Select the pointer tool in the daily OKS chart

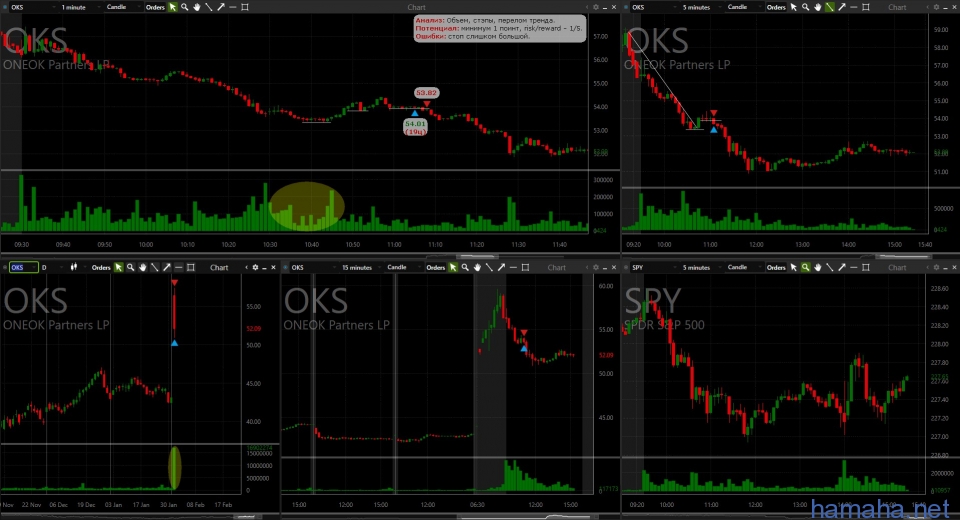point(118,268)
